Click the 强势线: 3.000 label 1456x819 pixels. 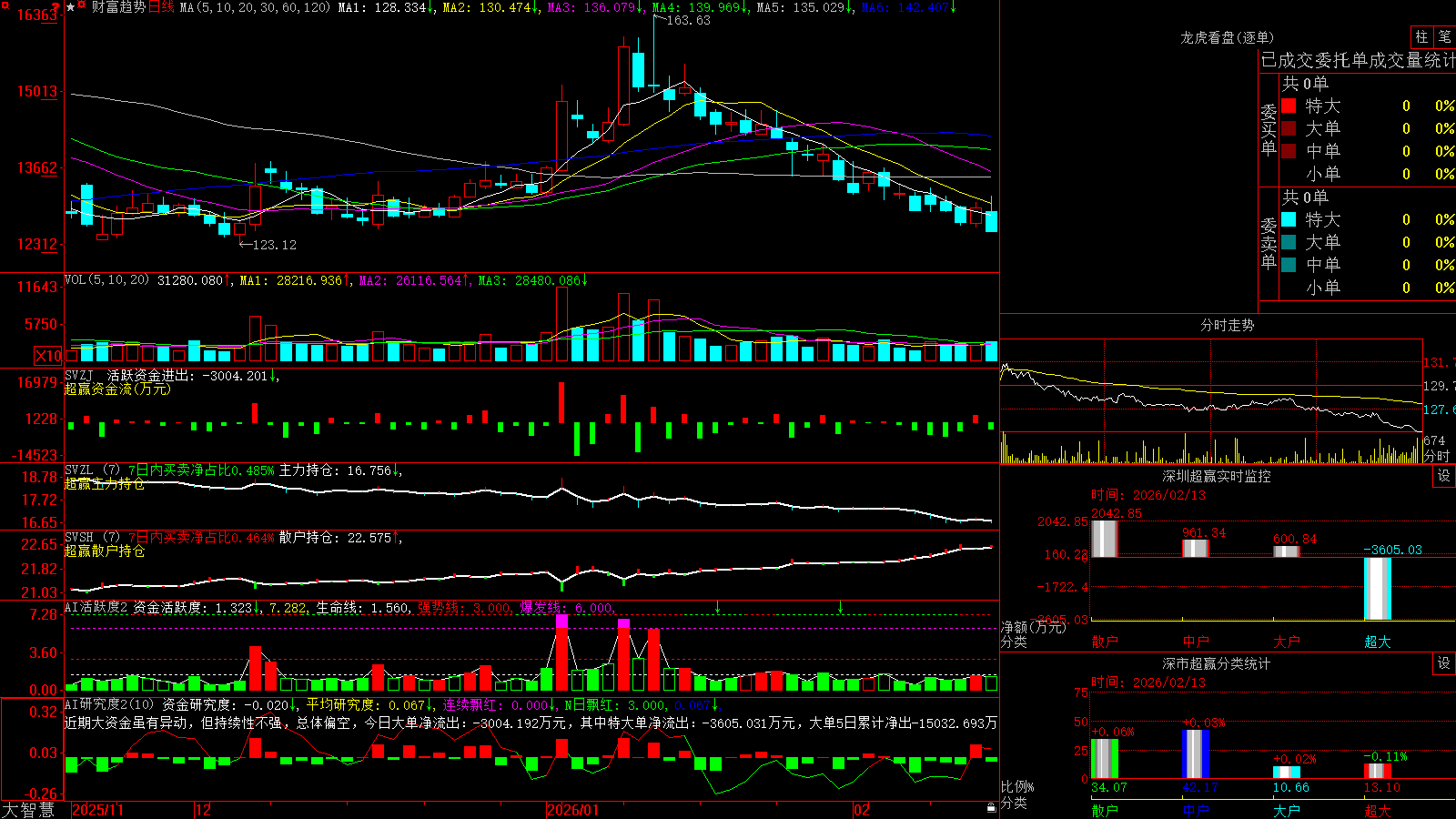[x=463, y=608]
